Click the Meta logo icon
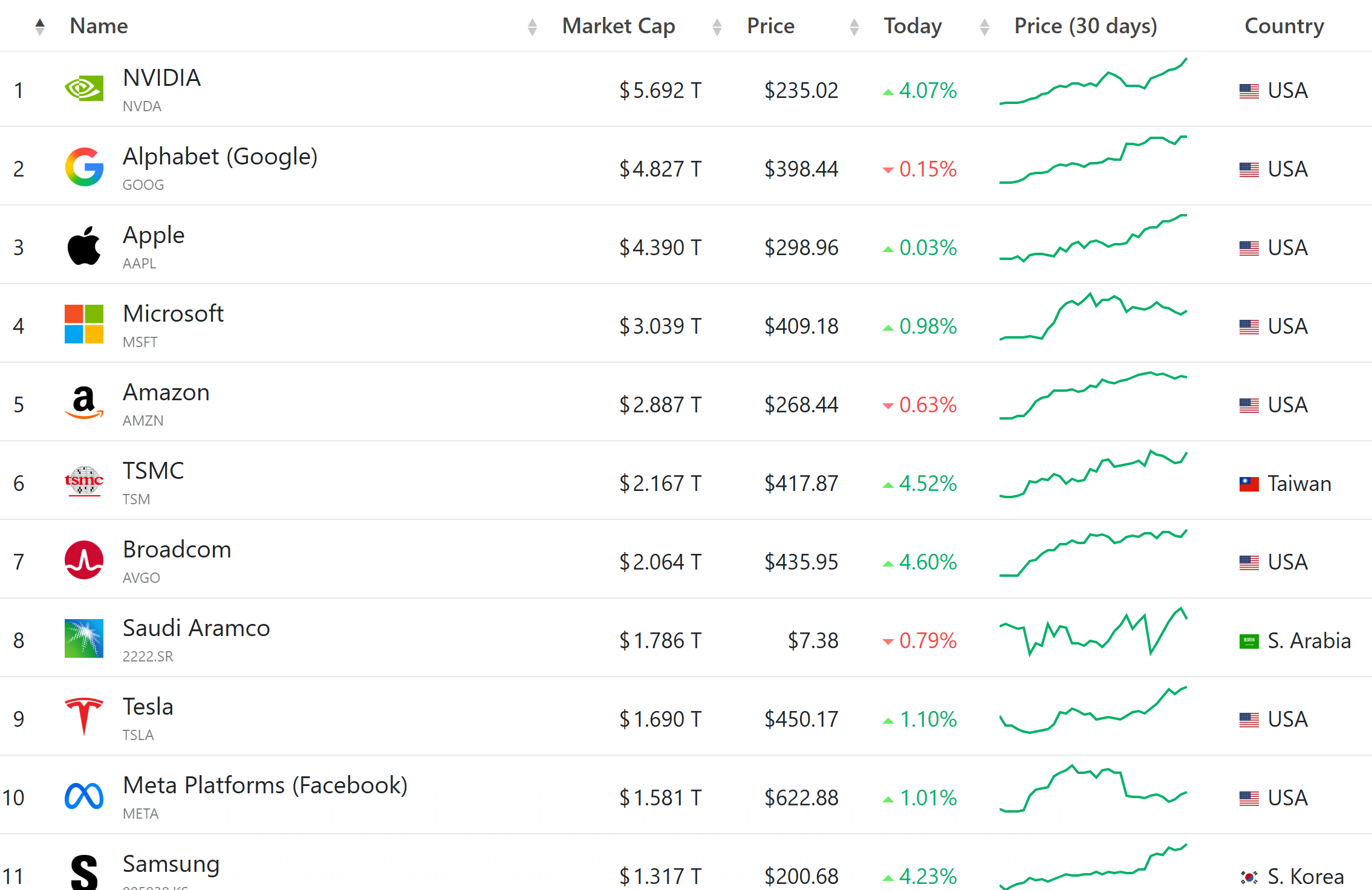 pyautogui.click(x=84, y=796)
